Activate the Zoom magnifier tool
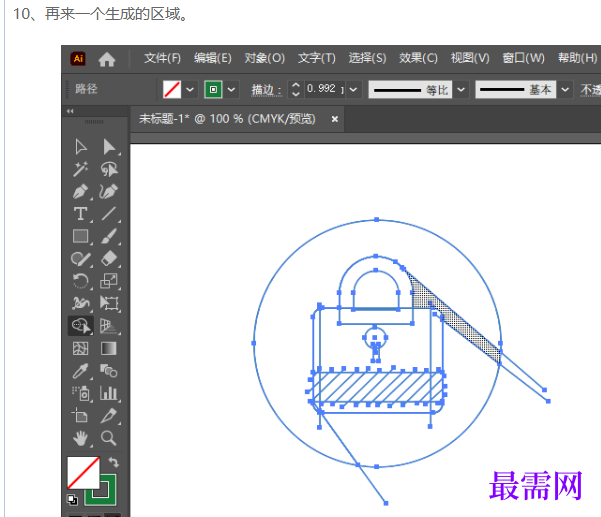 coord(108,438)
